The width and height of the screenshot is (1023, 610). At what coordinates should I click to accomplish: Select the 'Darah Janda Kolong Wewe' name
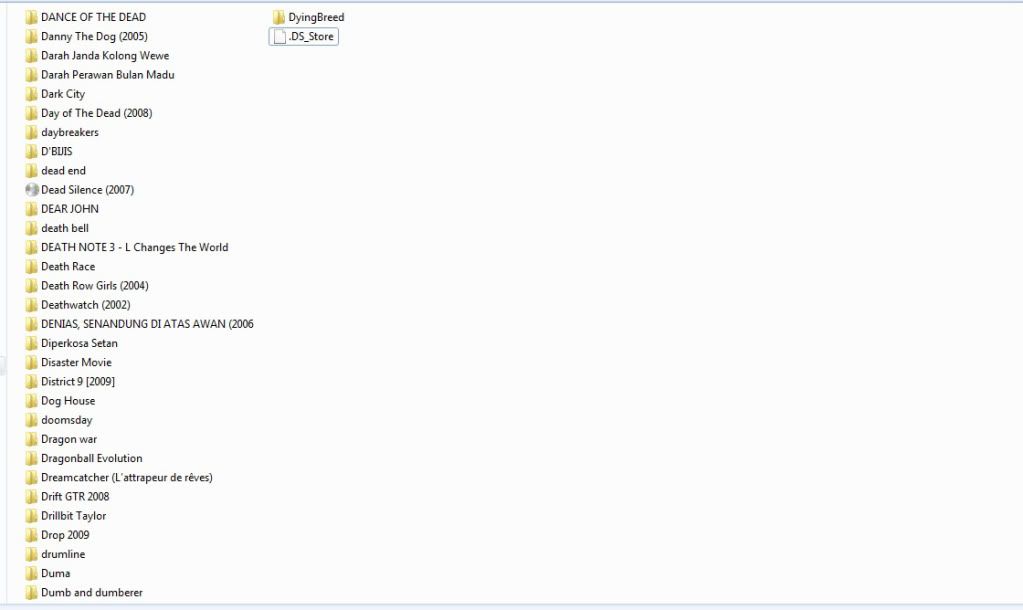point(105,55)
